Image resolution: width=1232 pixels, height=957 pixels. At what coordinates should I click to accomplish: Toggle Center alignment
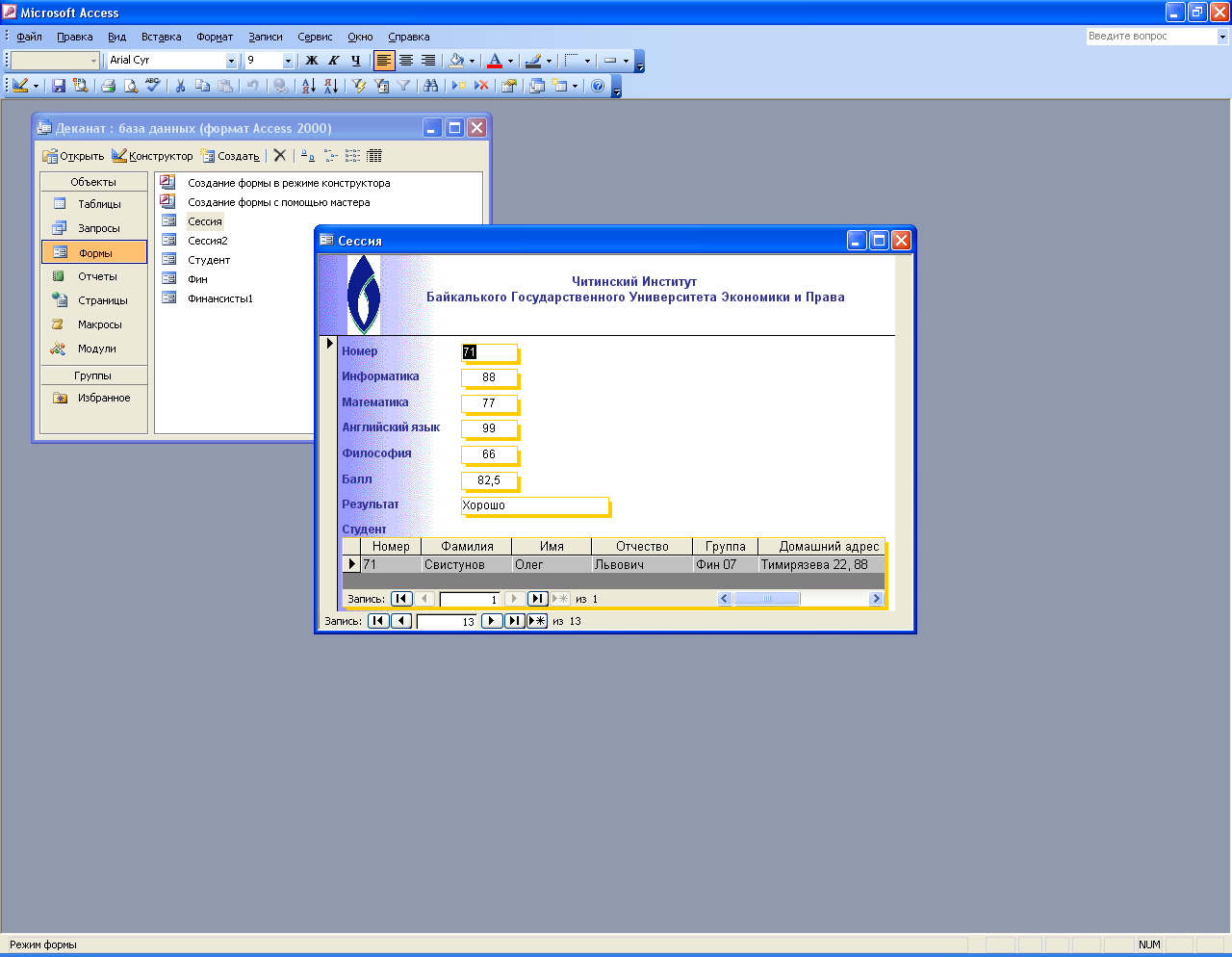(x=406, y=60)
